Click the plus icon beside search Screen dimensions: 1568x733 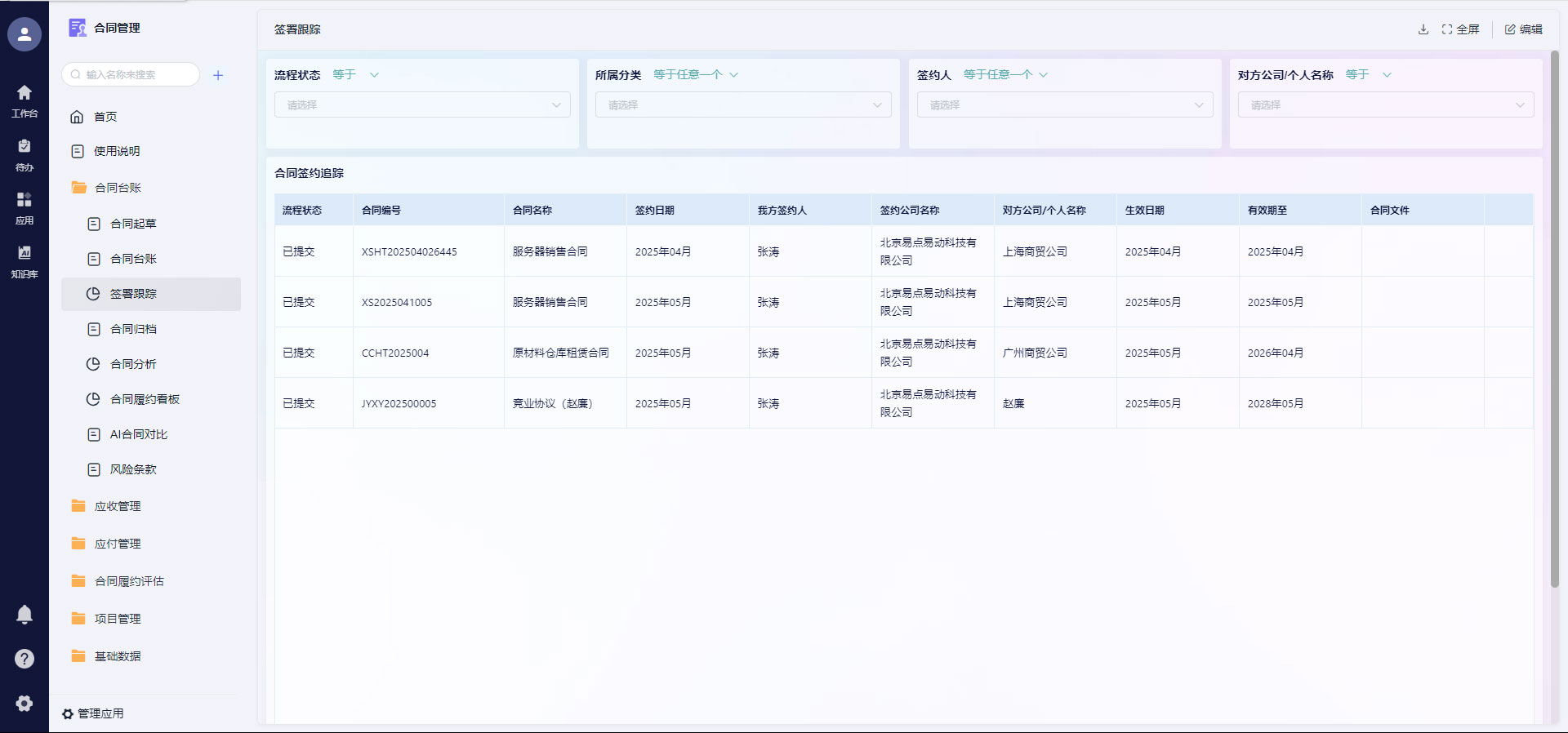pyautogui.click(x=218, y=75)
